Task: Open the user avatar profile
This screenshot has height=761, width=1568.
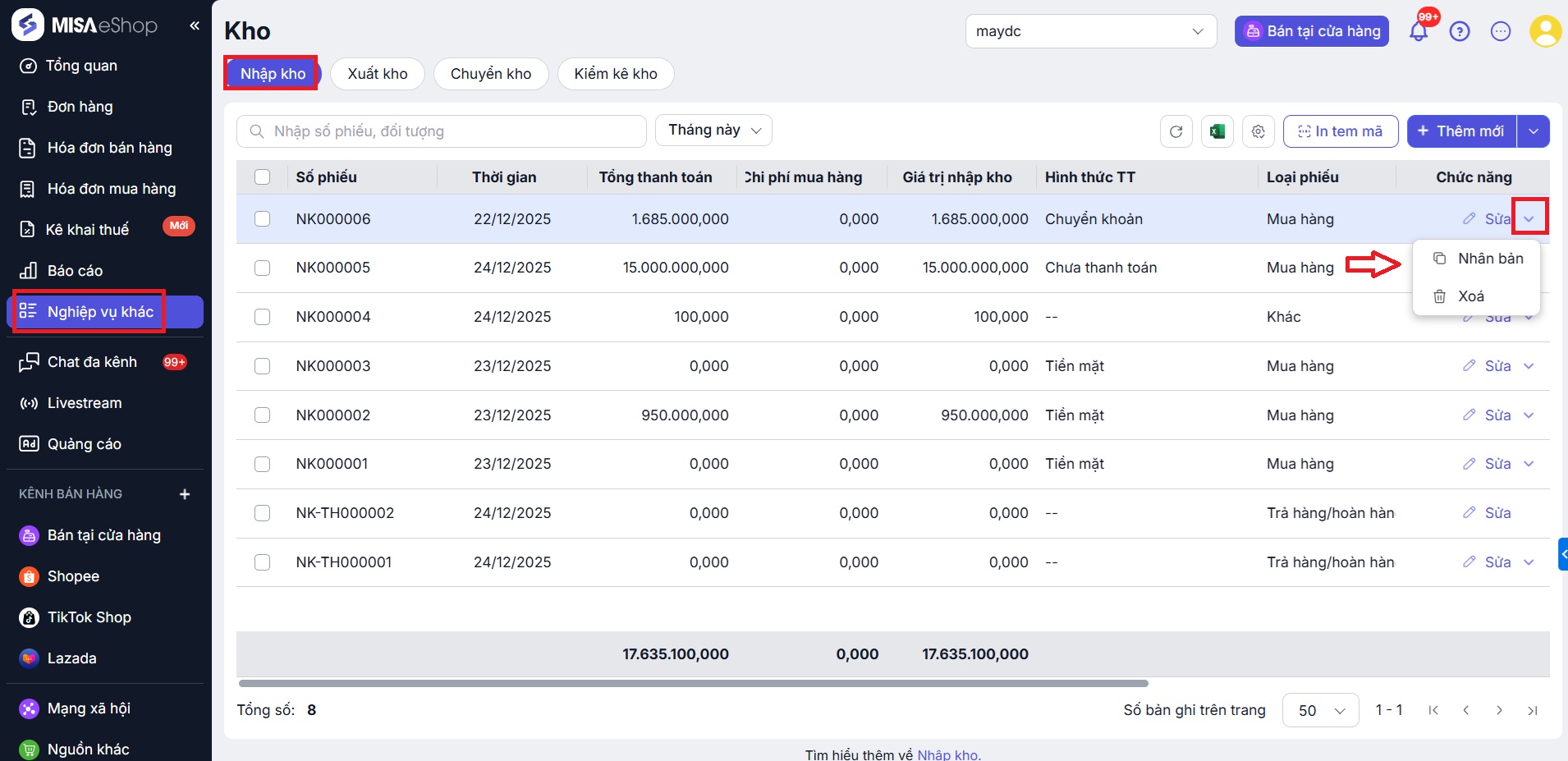Action: [1544, 32]
